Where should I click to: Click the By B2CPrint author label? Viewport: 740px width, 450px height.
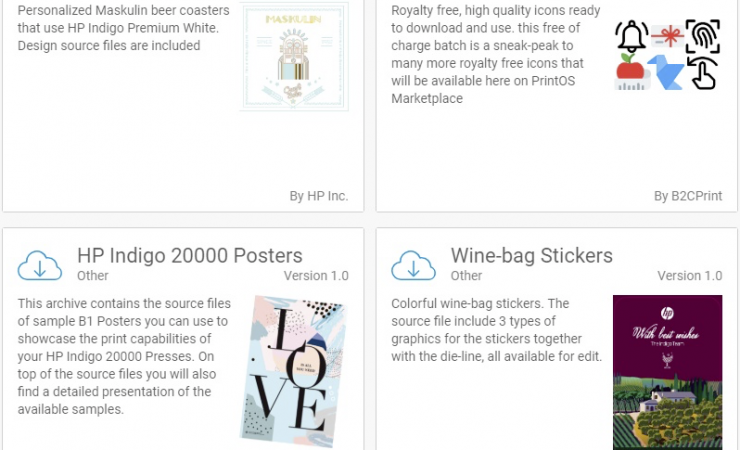(x=688, y=196)
